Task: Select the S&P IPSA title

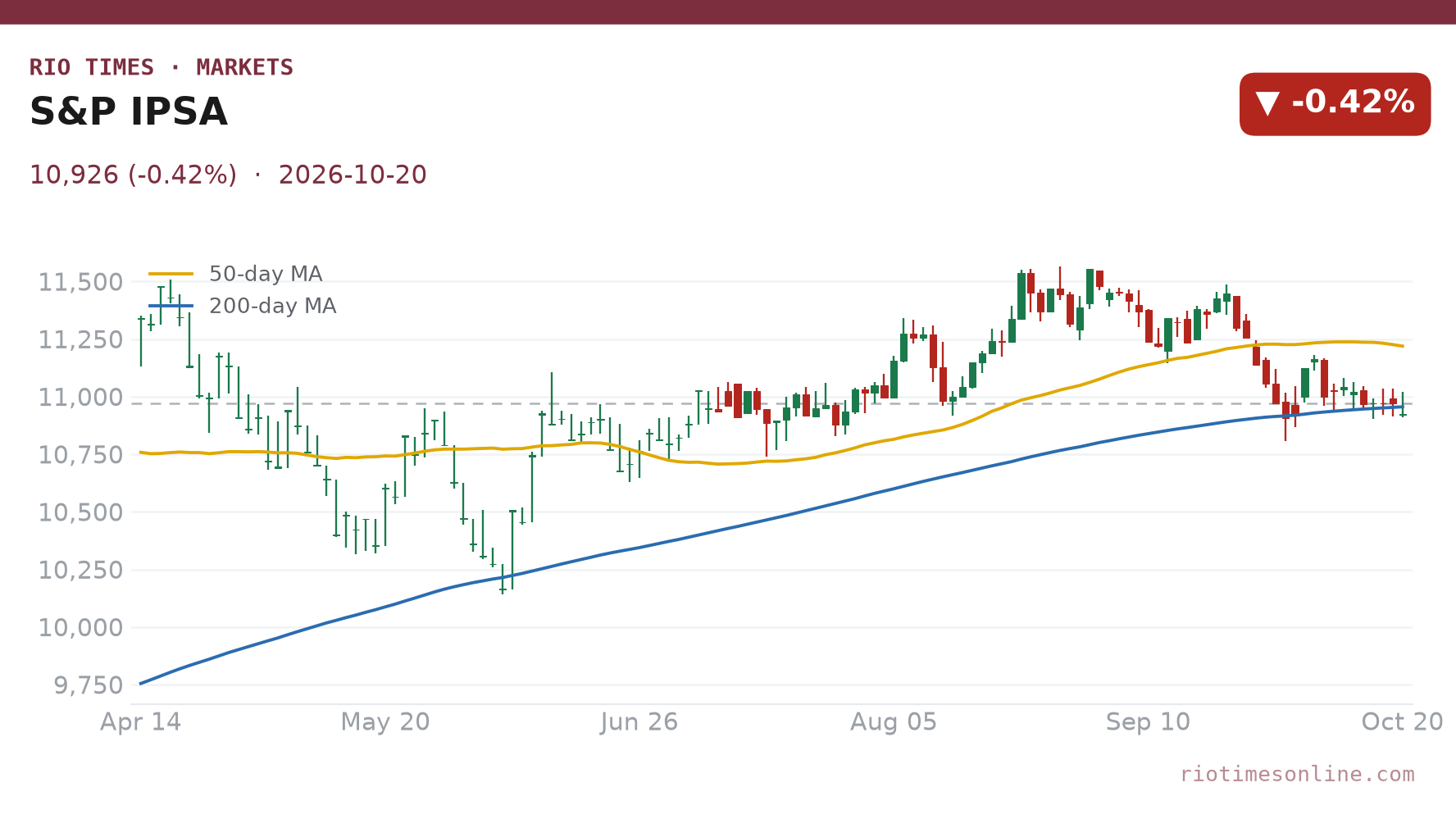Action: 129,111
